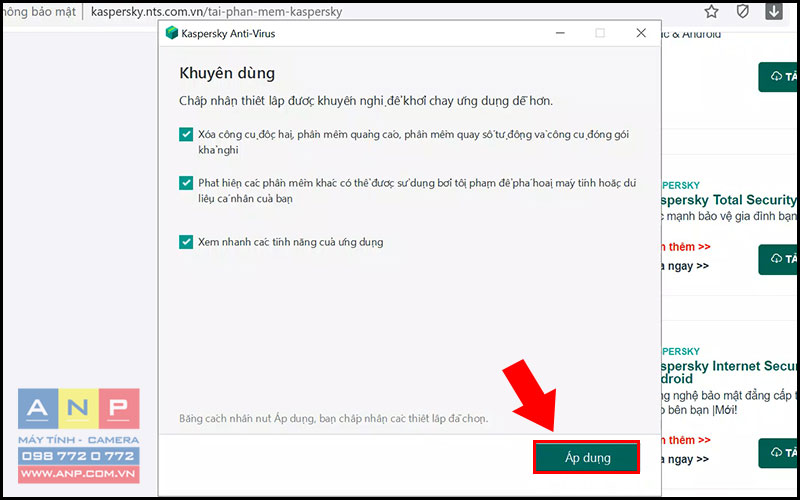Image resolution: width=800 pixels, height=500 pixels.
Task: Click the Khuyên dùng heading text
Action: click(227, 73)
